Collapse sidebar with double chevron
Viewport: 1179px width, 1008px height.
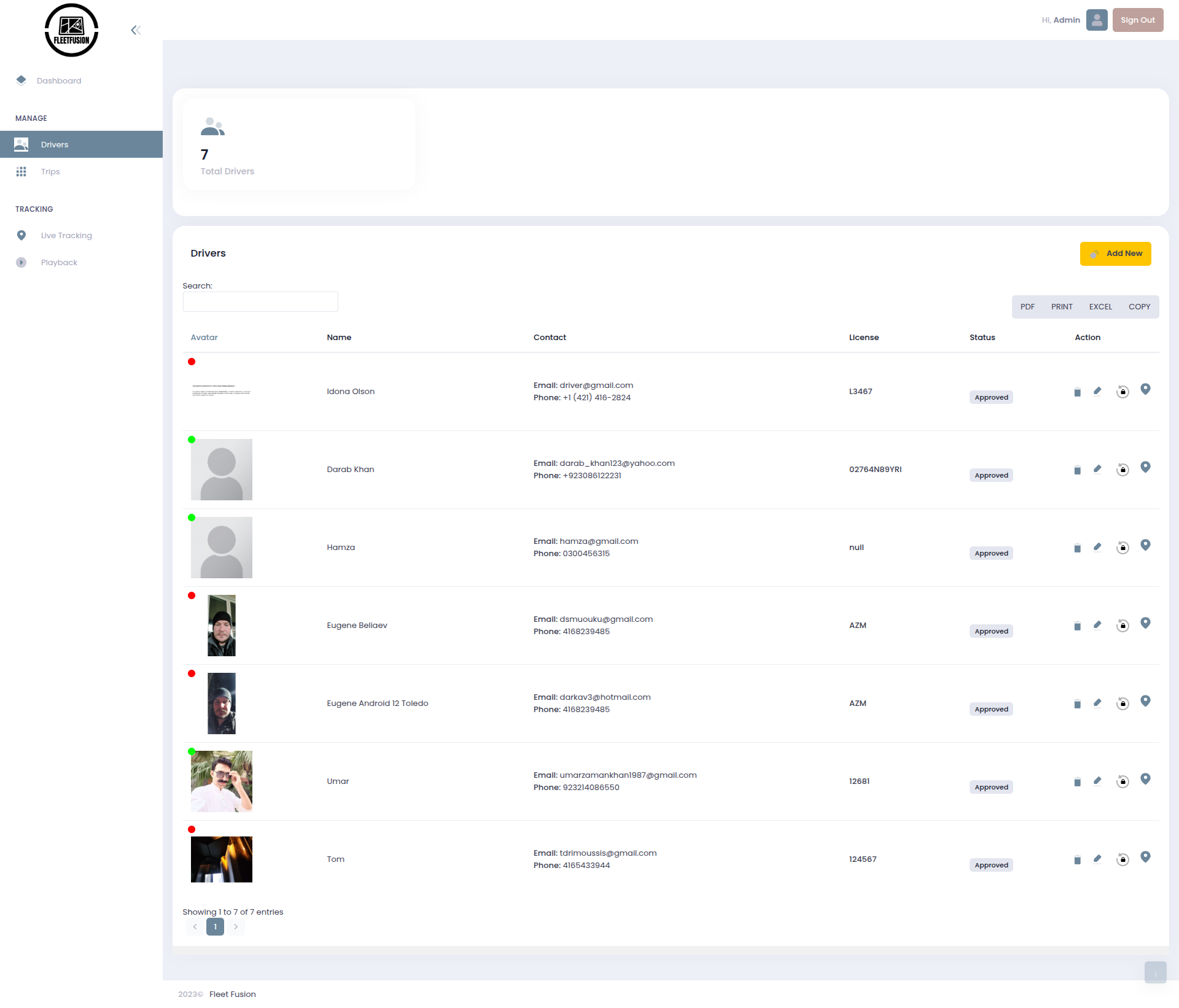point(136,30)
